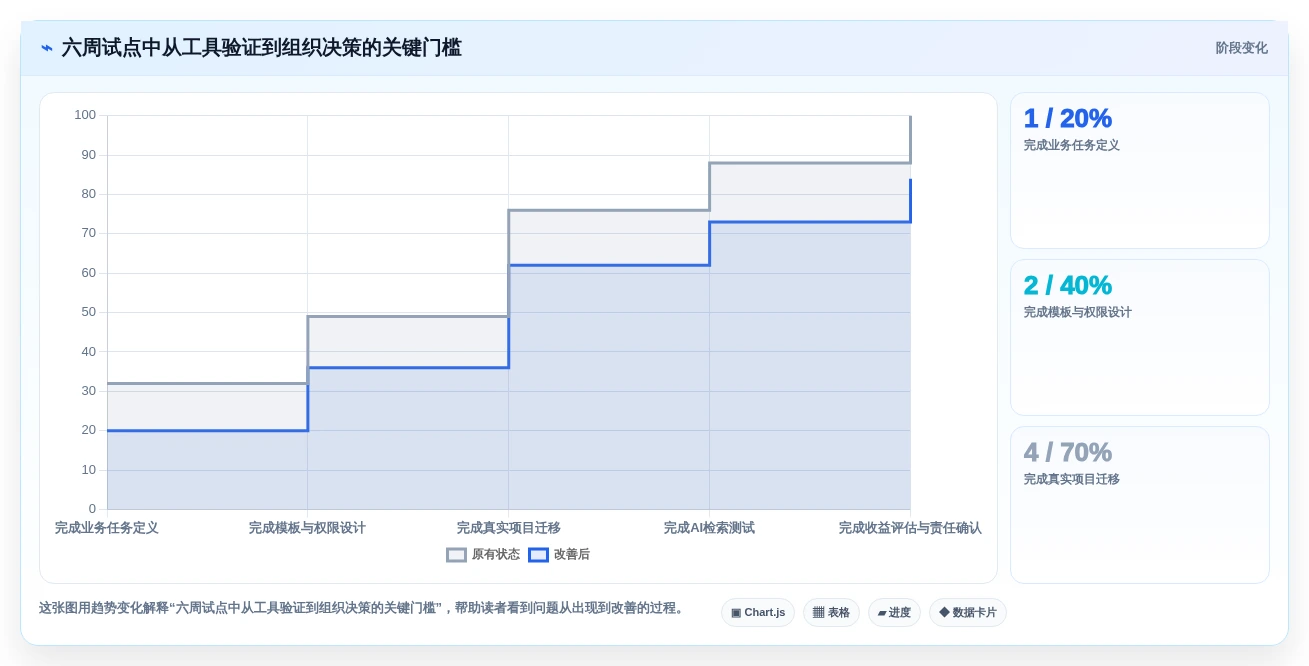The width and height of the screenshot is (1309, 666).
Task: Click the 完成业务任务定义 caption in stat card
Action: 1071,145
